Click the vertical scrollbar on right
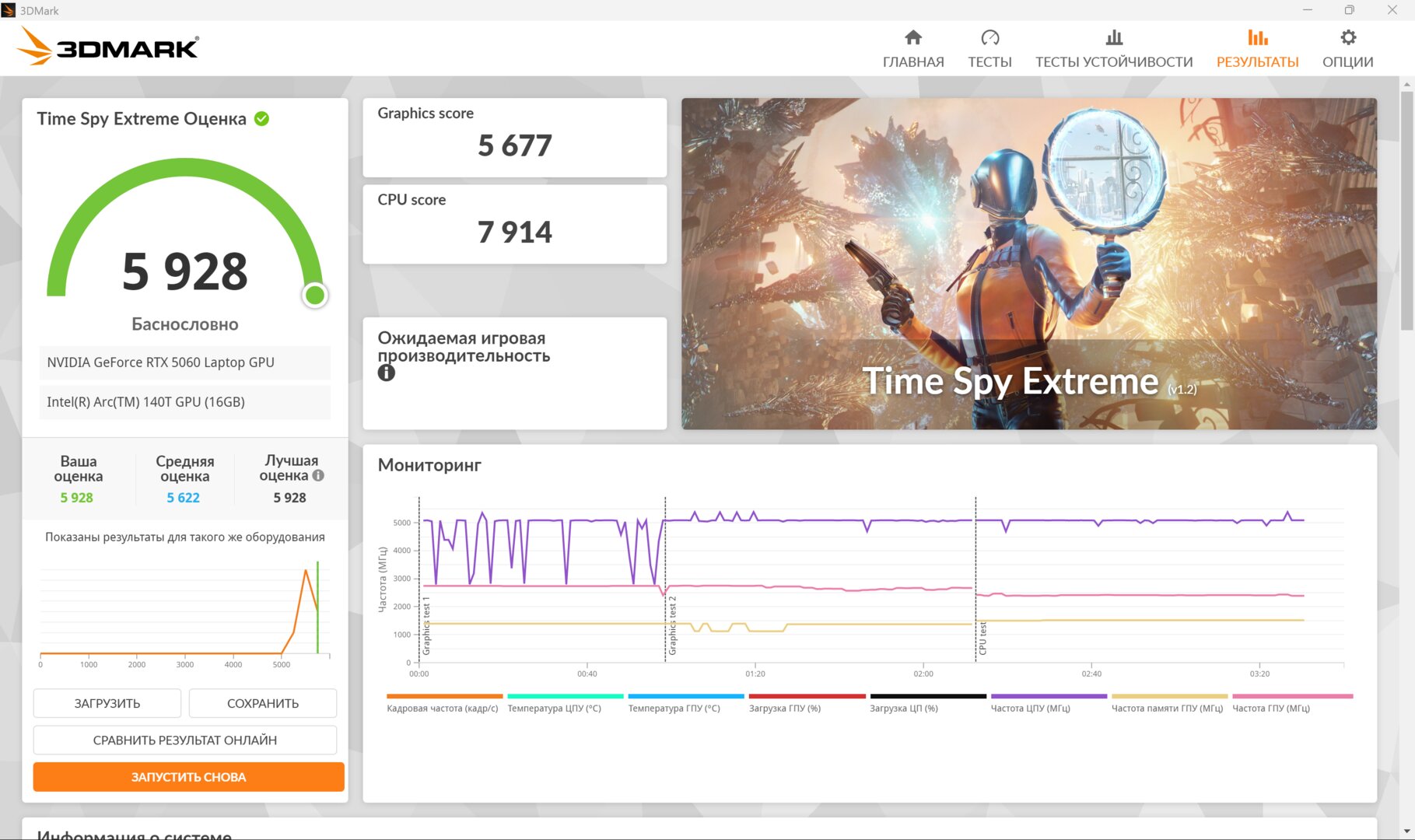Viewport: 1415px width, 840px height. click(1407, 210)
